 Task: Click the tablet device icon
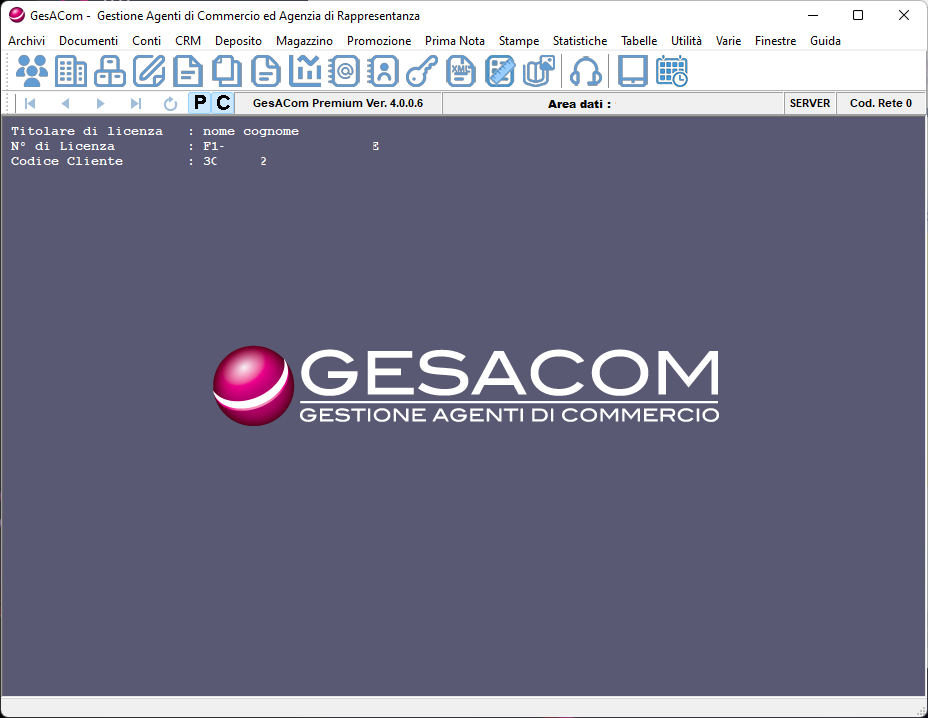[633, 71]
